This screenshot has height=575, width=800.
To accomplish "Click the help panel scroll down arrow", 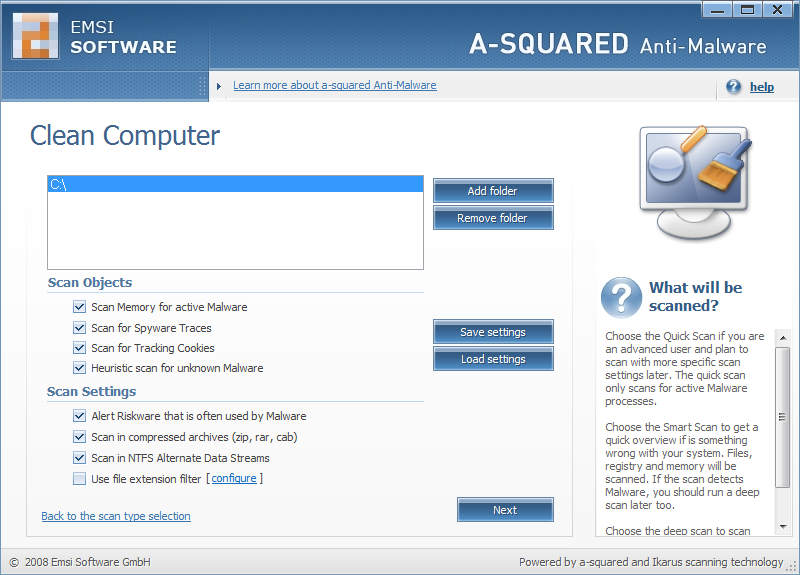I will 783,527.
